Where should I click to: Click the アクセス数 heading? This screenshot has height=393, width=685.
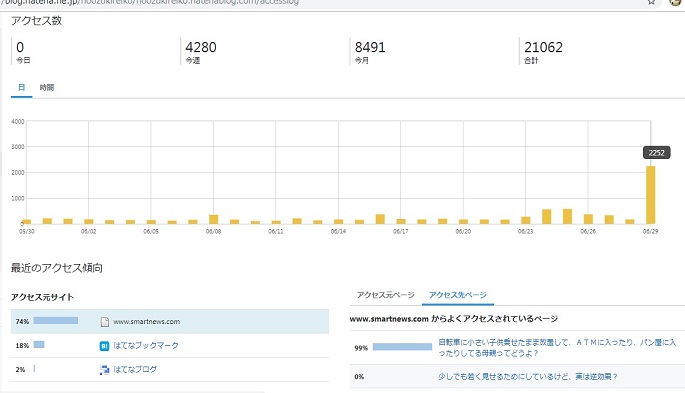tap(36, 21)
